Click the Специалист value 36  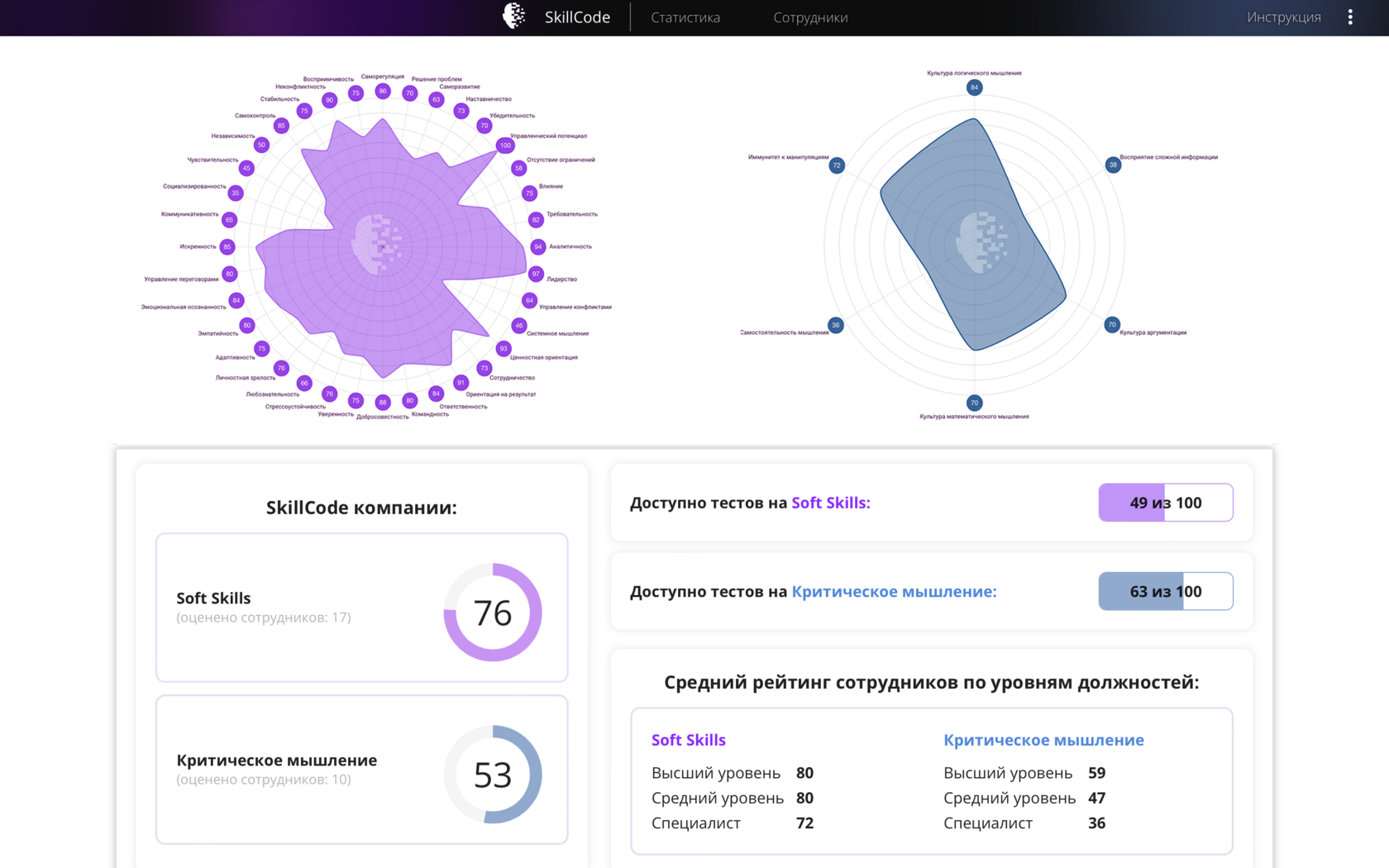point(1097,823)
